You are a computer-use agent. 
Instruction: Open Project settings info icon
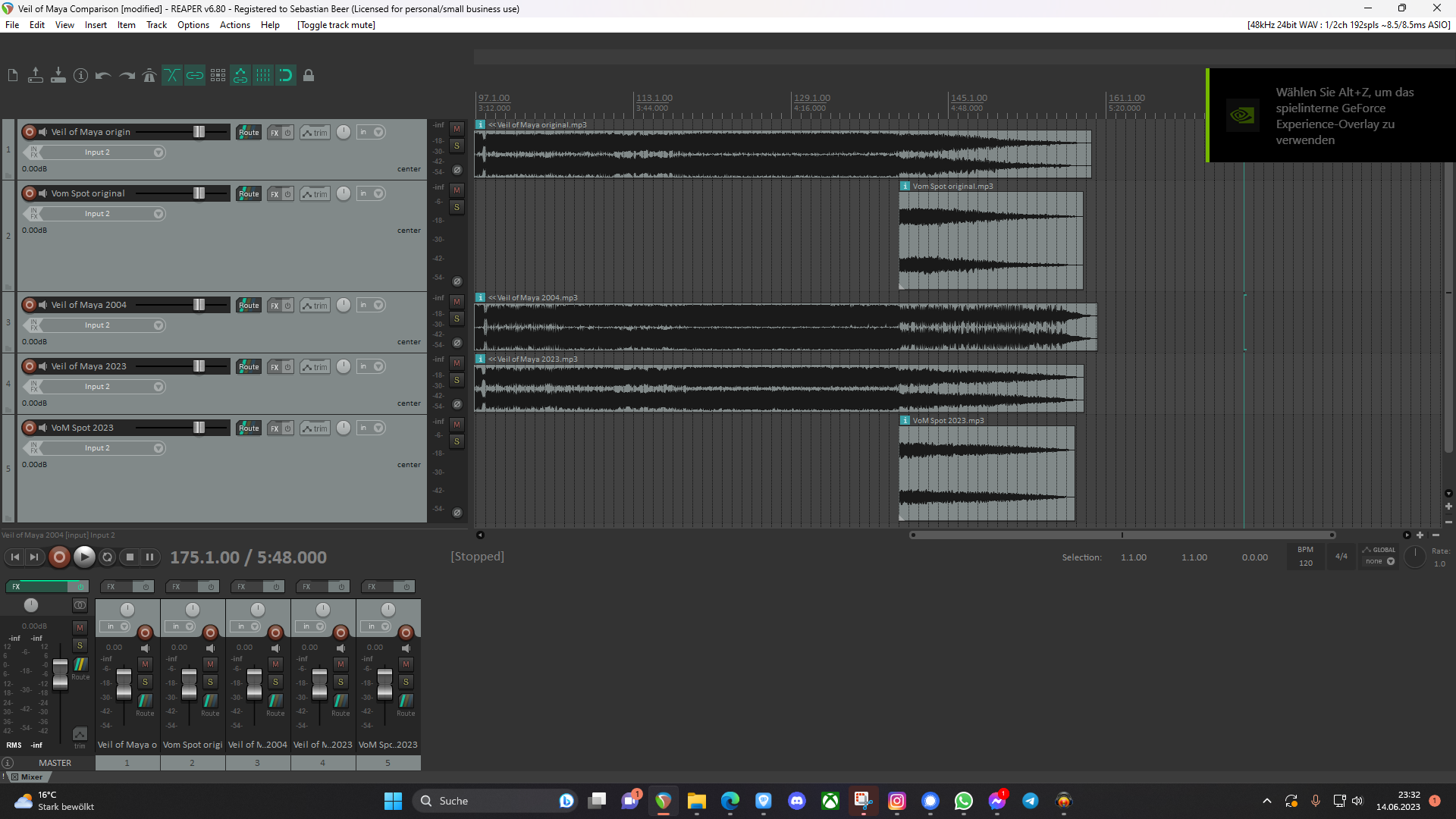[x=81, y=75]
